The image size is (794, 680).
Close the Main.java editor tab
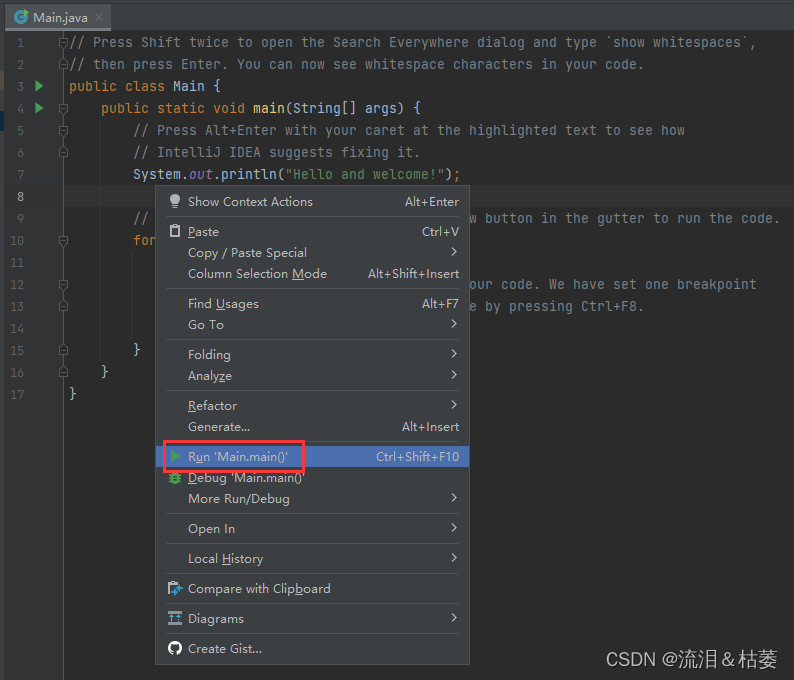99,17
